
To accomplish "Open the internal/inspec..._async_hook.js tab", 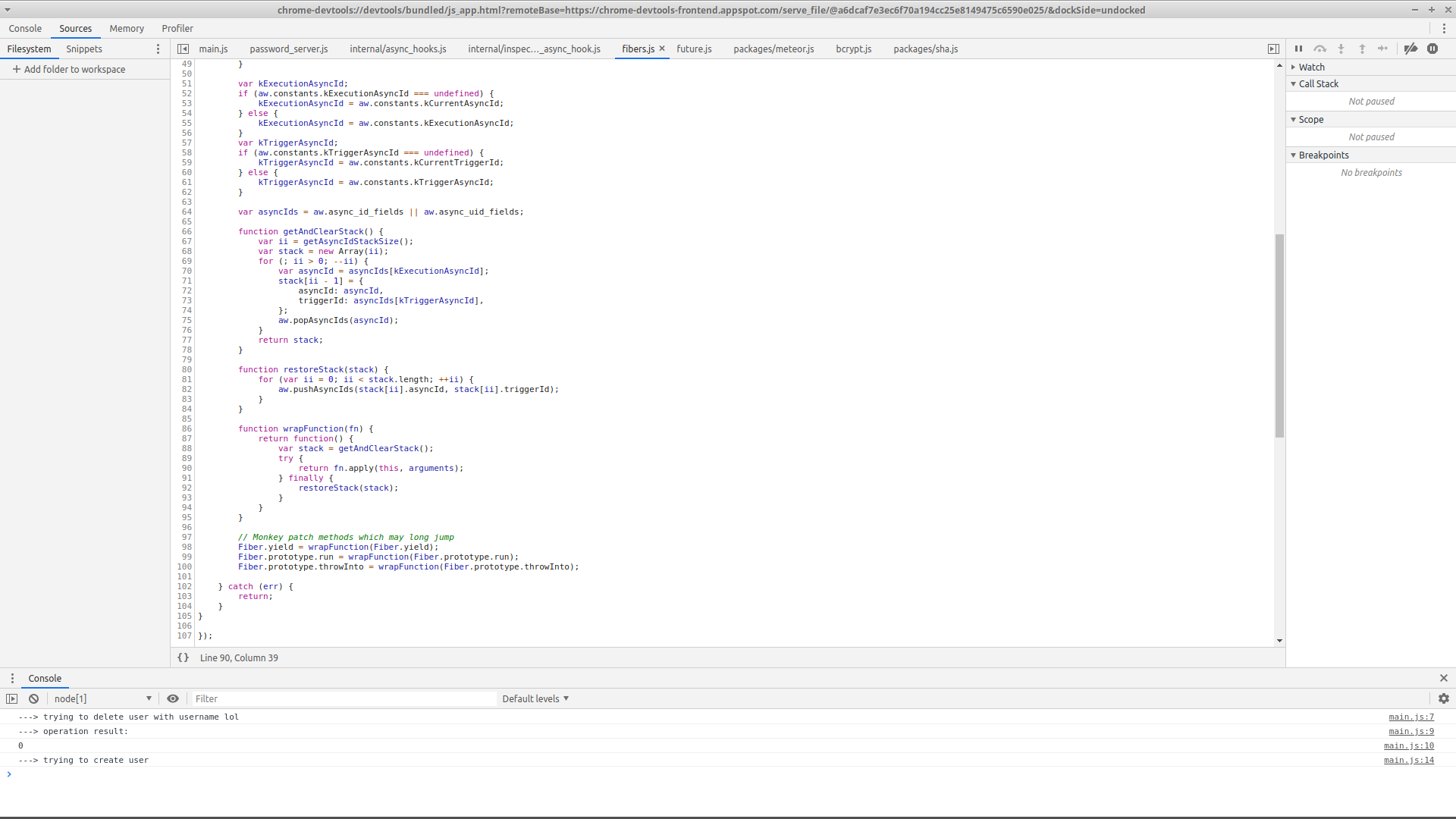I will click(534, 49).
